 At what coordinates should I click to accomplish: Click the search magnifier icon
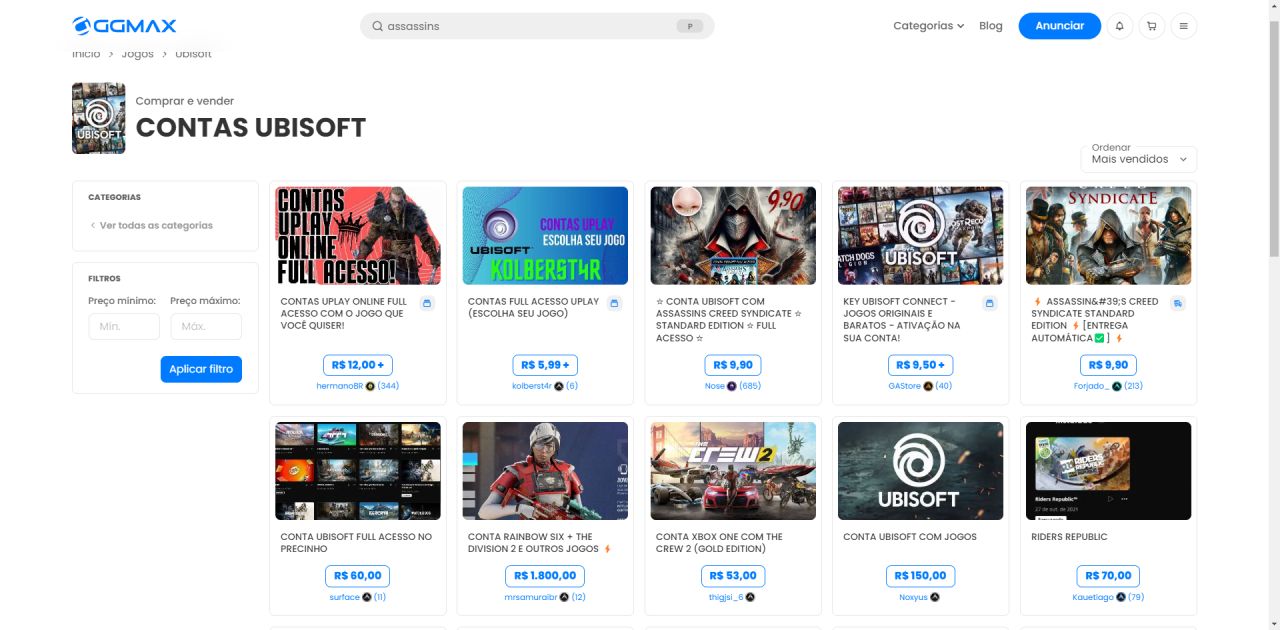pos(378,26)
